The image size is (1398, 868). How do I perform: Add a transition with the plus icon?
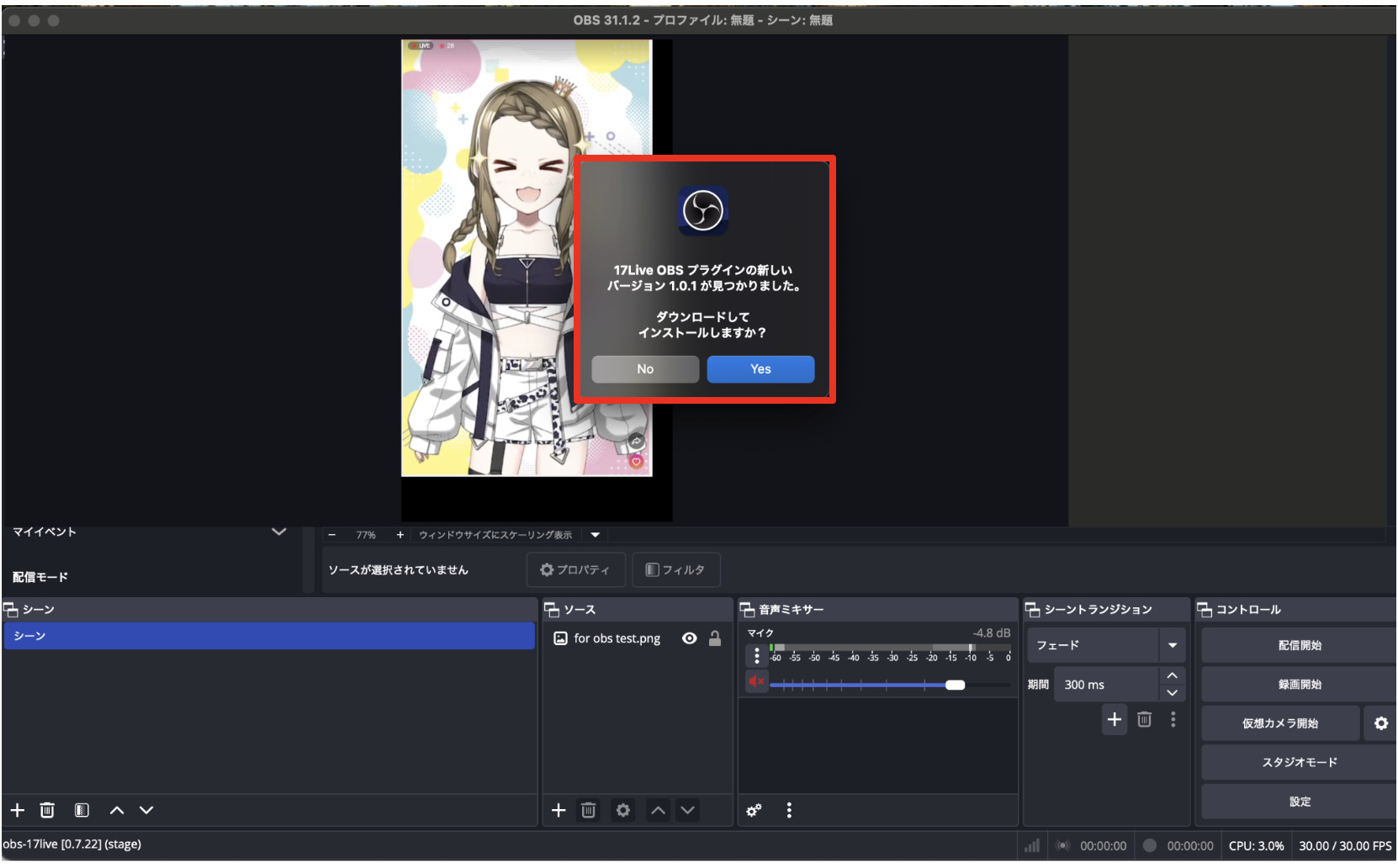(1115, 719)
